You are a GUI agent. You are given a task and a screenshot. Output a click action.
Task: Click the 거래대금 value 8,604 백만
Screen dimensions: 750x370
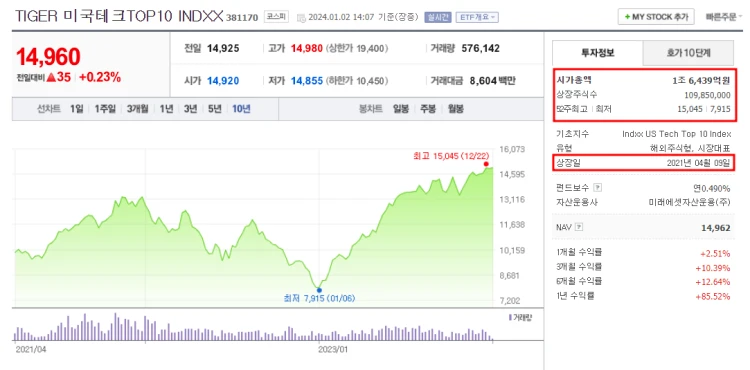(x=492, y=81)
